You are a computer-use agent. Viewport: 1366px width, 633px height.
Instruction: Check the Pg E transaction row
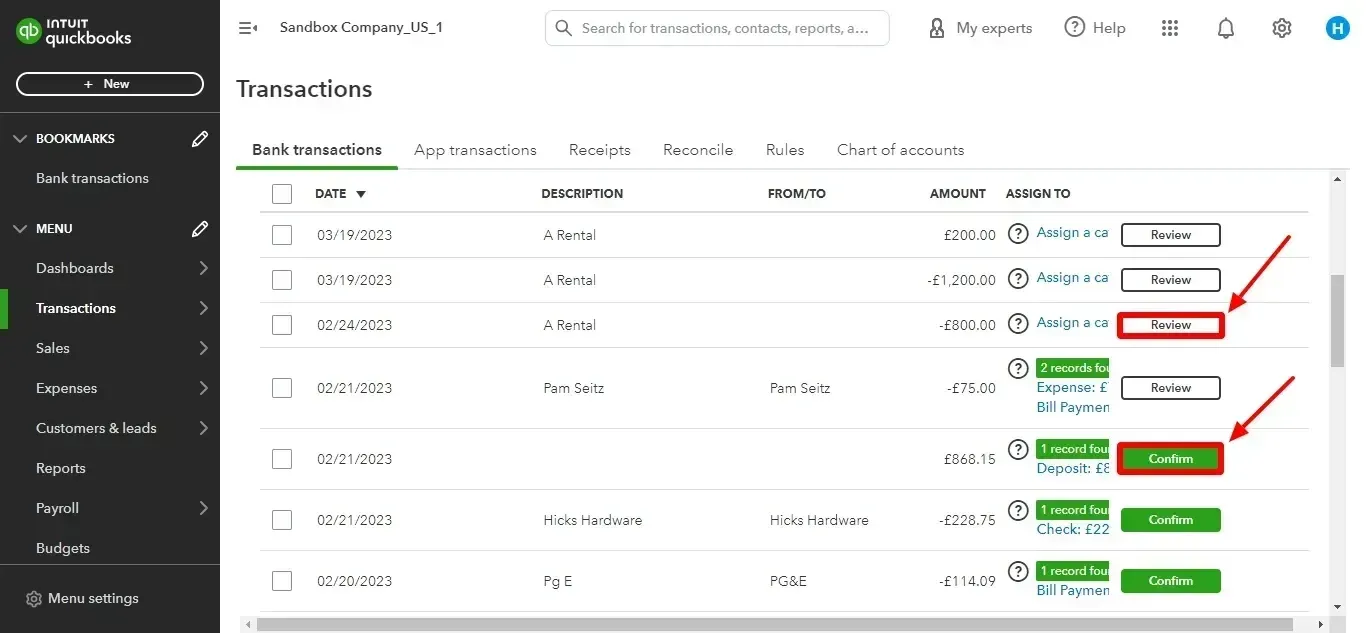click(x=282, y=581)
